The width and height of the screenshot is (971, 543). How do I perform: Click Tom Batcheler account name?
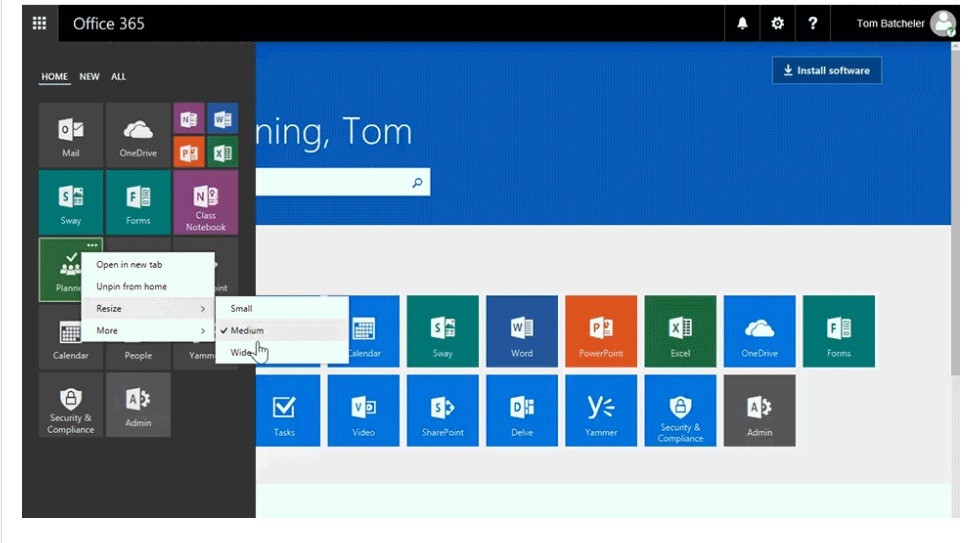tap(890, 24)
